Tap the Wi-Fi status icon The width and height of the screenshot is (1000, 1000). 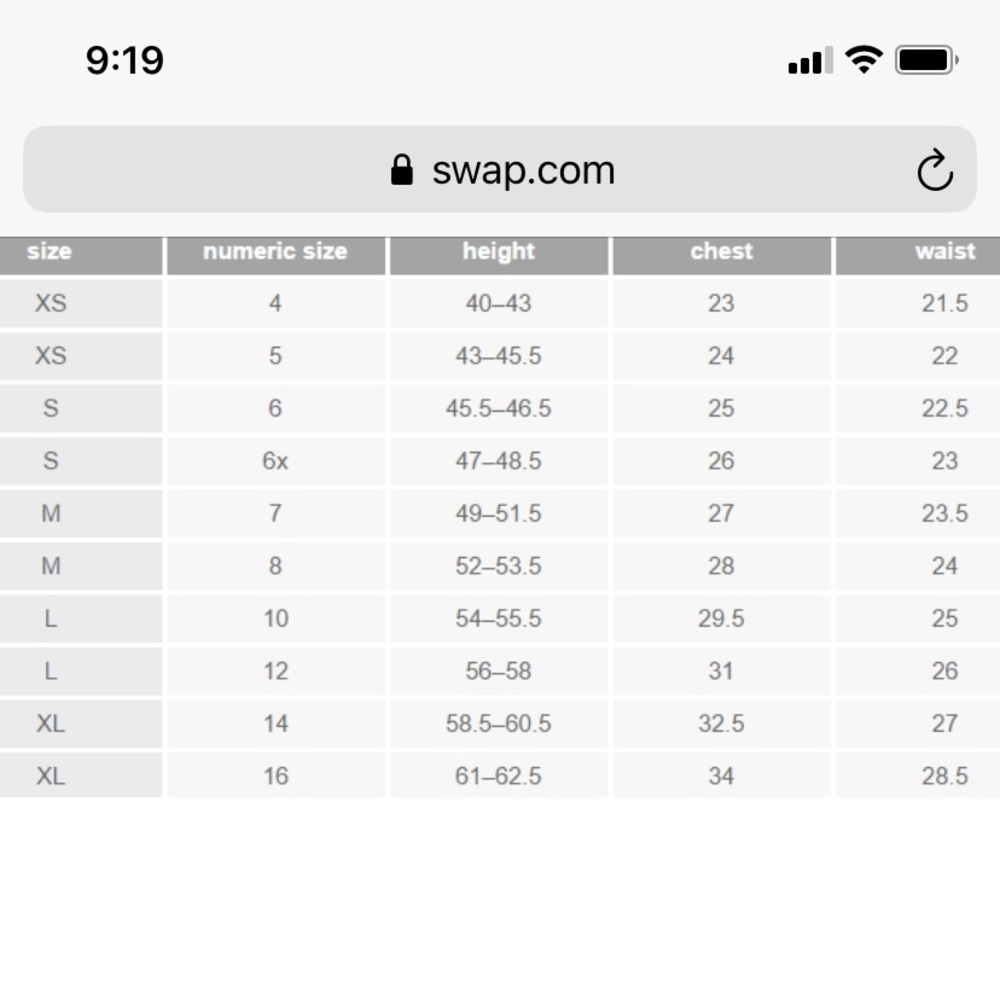(x=864, y=60)
